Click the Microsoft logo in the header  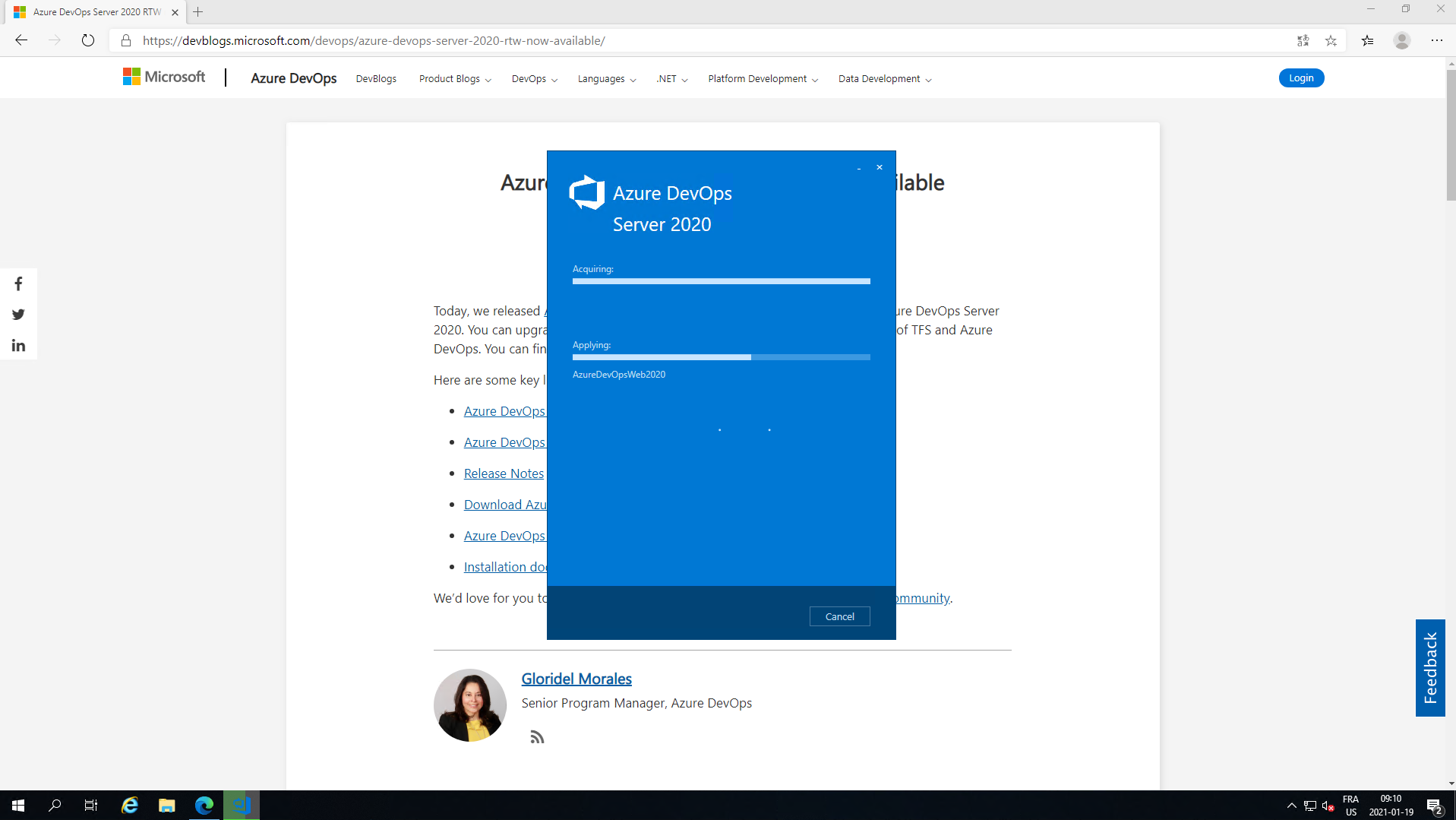coord(164,78)
